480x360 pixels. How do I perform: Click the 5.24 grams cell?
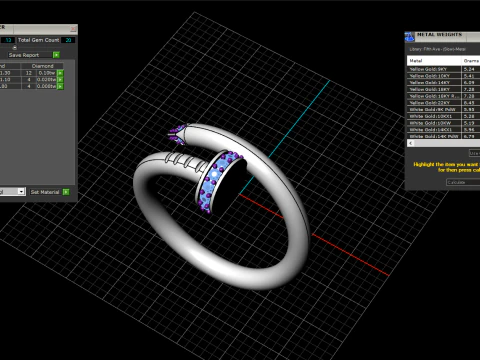(x=471, y=69)
